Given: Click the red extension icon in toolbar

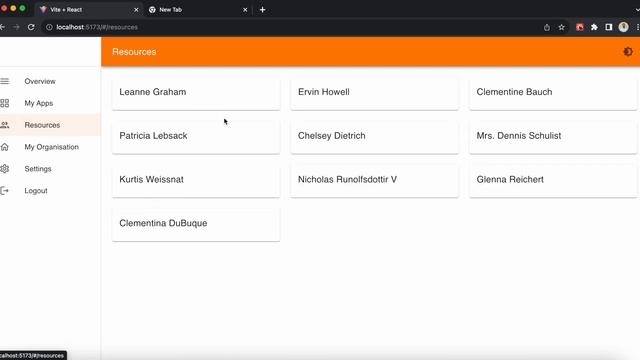Looking at the screenshot, I should (580, 27).
